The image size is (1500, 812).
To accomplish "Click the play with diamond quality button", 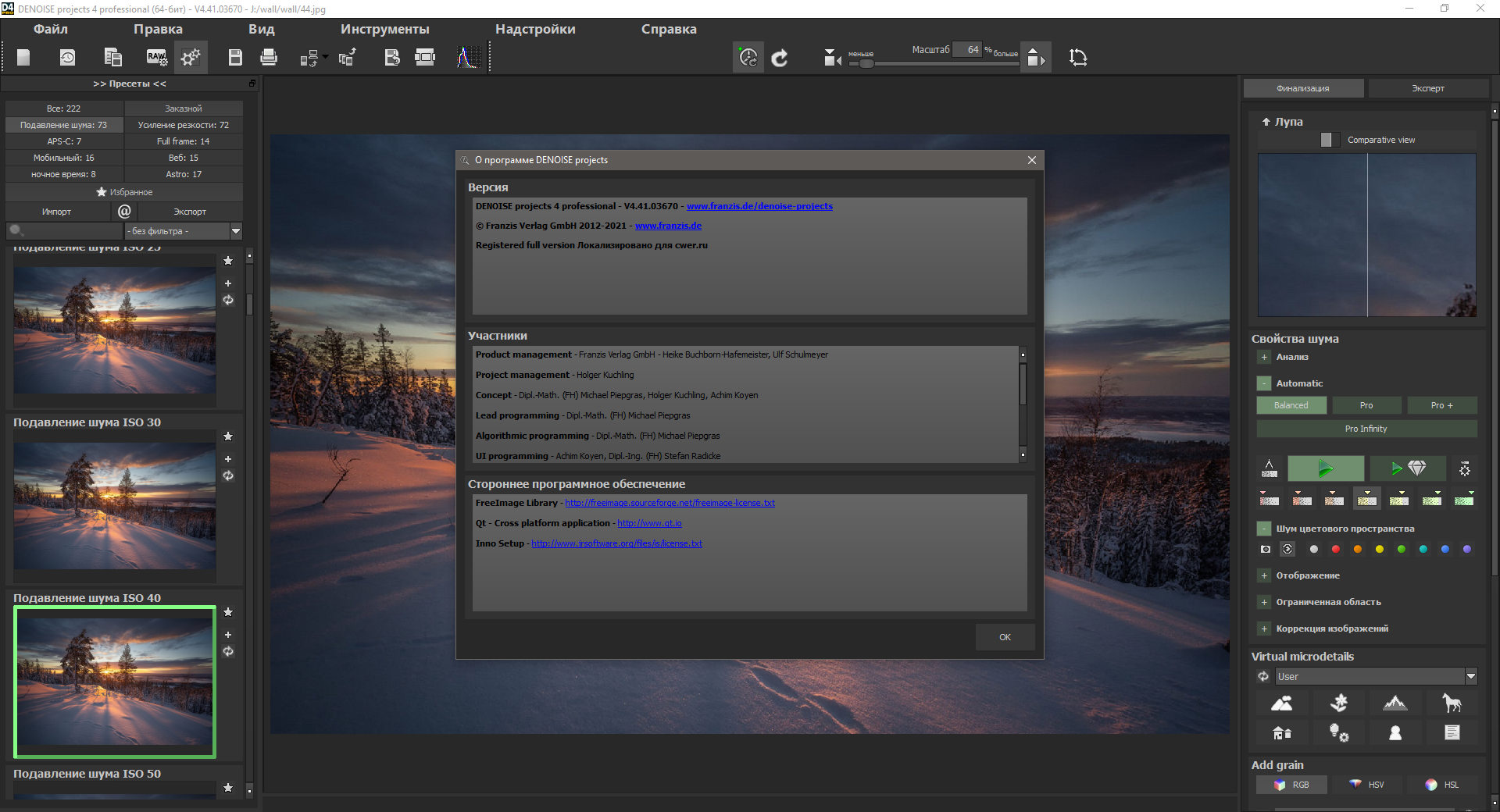I will click(x=1408, y=468).
